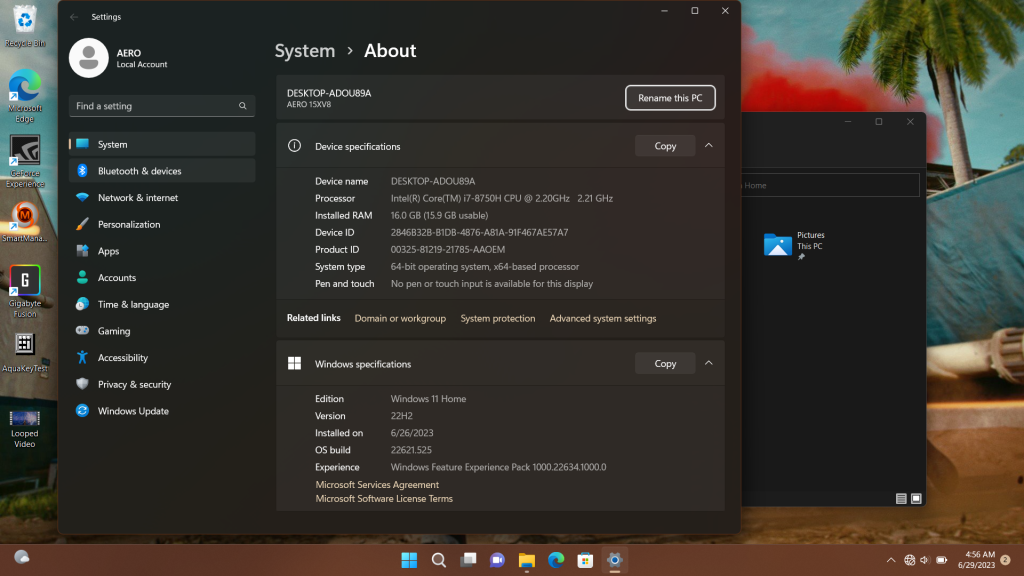Focus the Find a setting search box
Image resolution: width=1024 pixels, height=576 pixels.
pyautogui.click(x=162, y=106)
